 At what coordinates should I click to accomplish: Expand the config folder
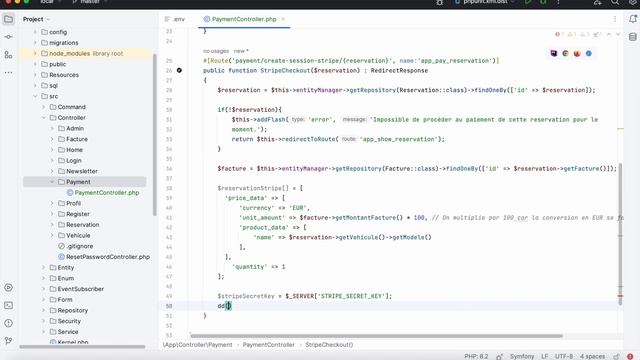(35, 32)
